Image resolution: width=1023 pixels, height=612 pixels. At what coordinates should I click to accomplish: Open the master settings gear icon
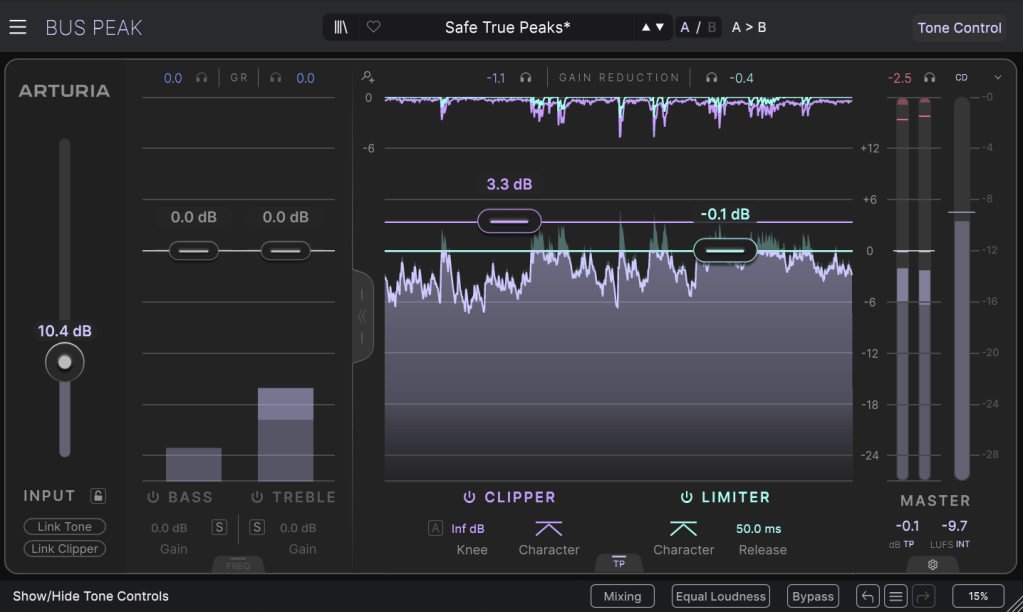coord(932,564)
